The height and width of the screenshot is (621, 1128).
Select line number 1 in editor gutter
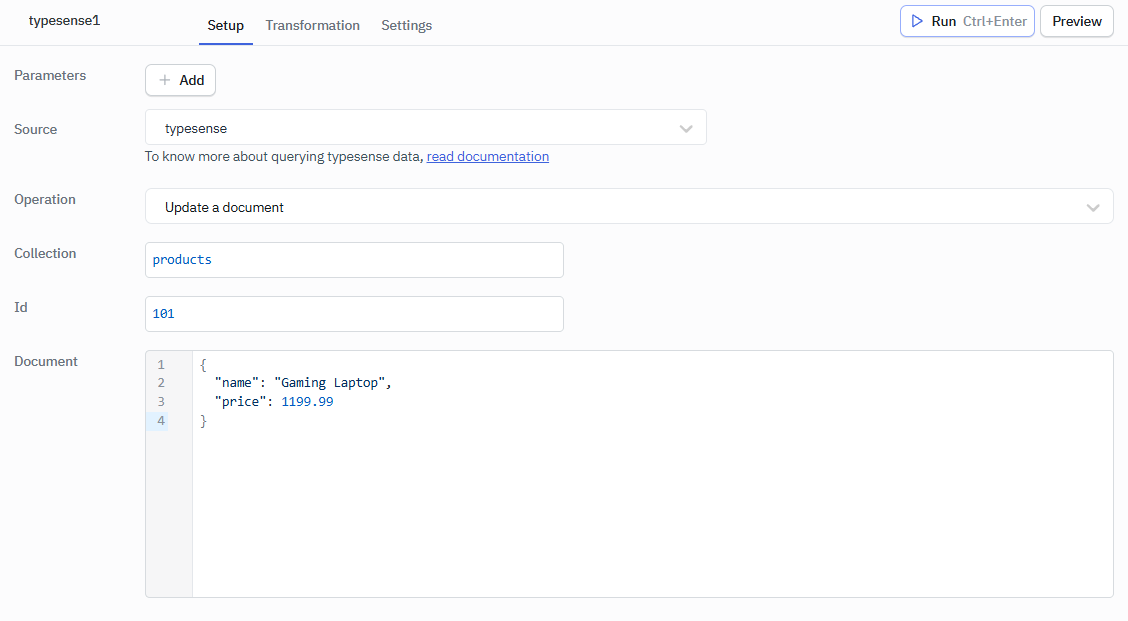161,365
